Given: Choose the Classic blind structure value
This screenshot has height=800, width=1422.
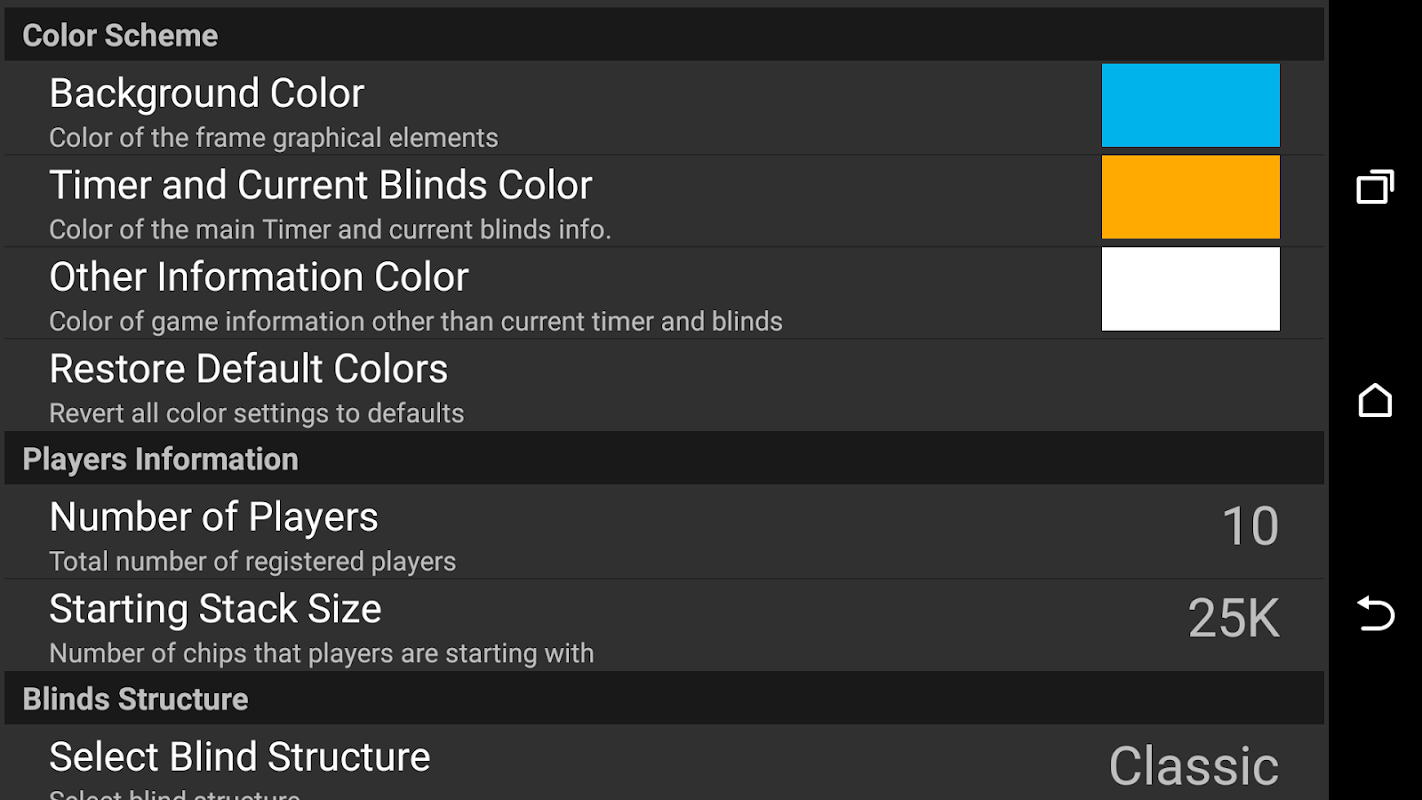Looking at the screenshot, I should (1193, 767).
